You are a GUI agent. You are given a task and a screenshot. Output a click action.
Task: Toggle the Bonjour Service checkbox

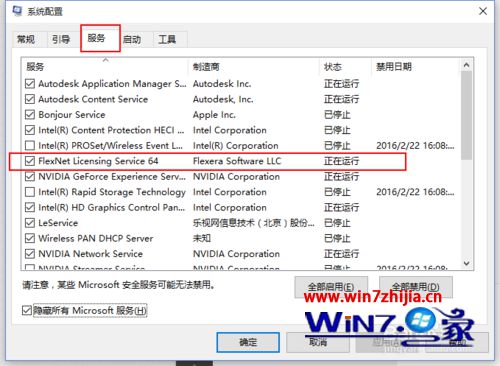(30, 114)
